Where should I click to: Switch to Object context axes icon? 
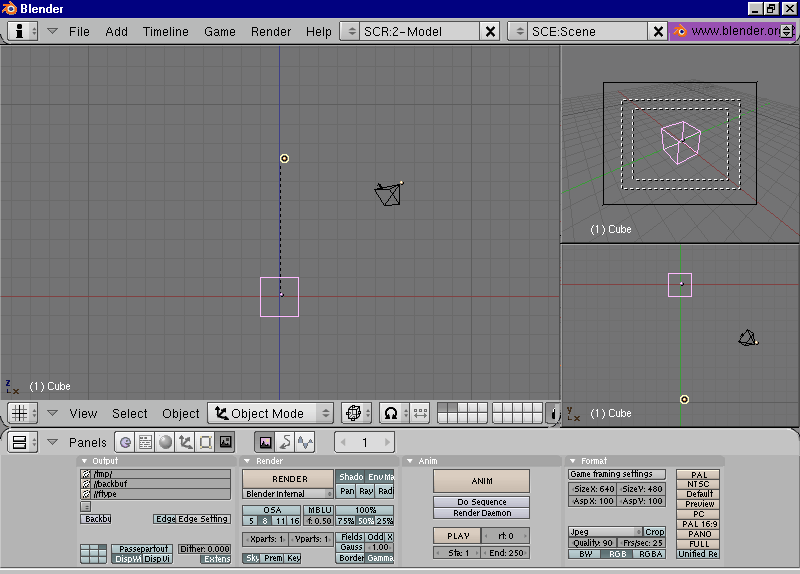[x=185, y=442]
